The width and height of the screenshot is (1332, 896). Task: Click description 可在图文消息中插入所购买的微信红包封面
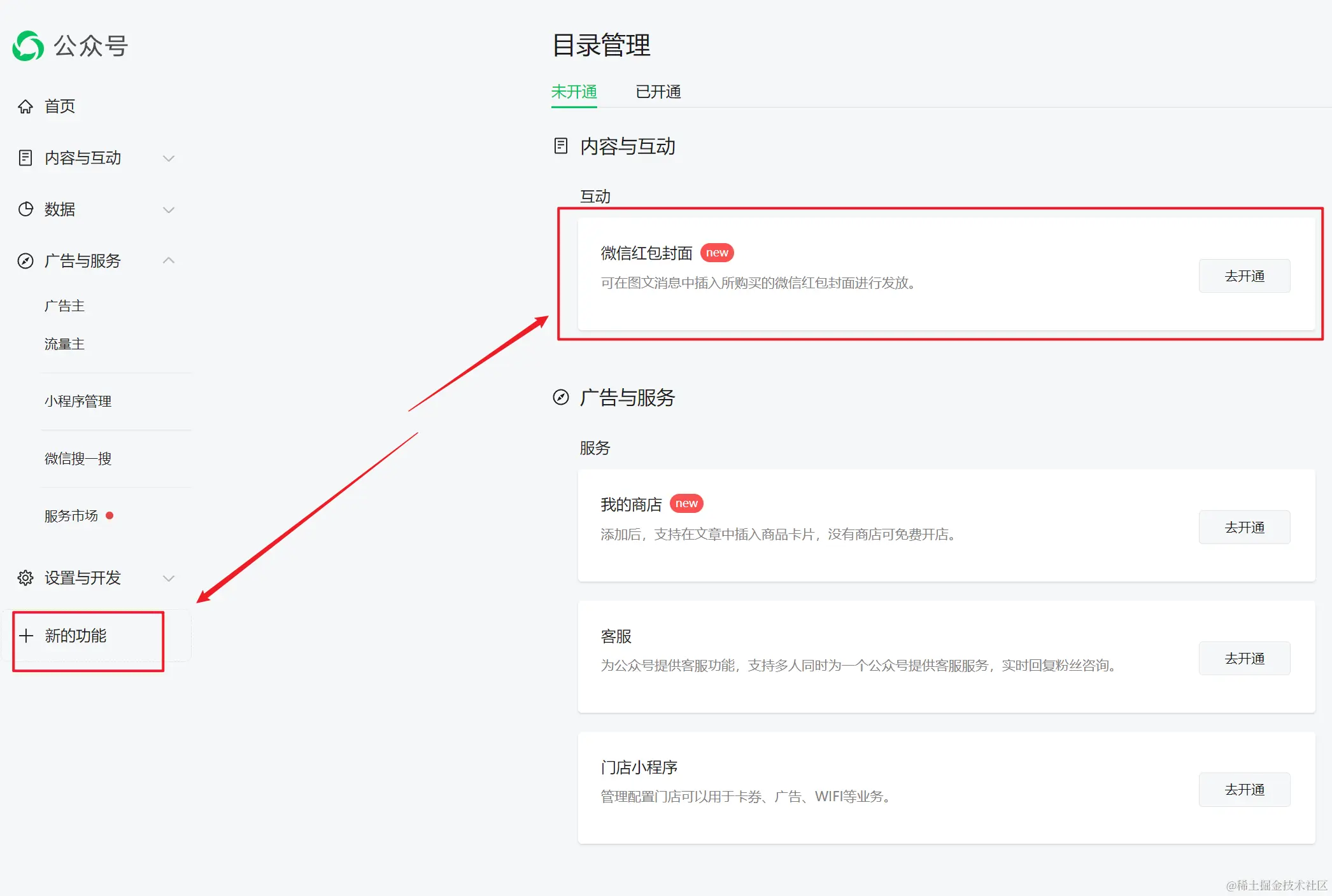tap(760, 283)
